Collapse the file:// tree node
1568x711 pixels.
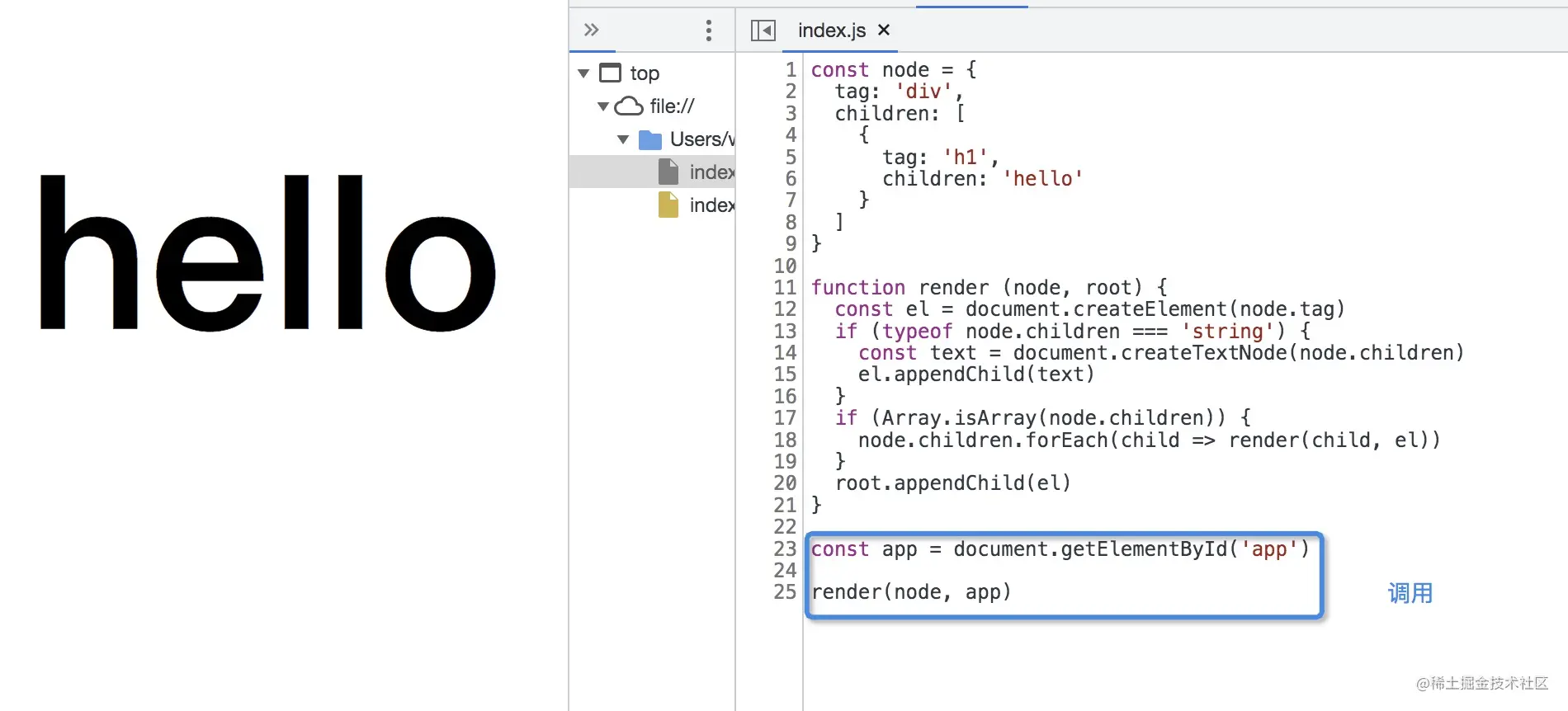click(x=603, y=106)
